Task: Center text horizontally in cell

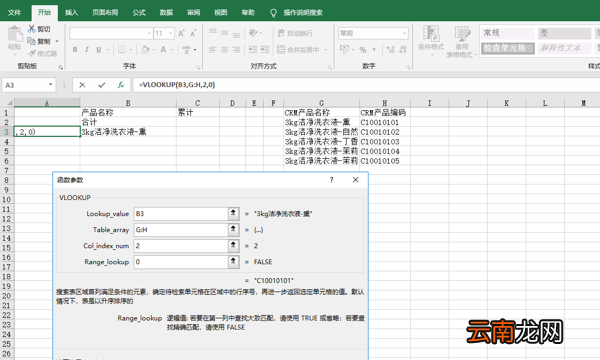Action: (x=225, y=50)
